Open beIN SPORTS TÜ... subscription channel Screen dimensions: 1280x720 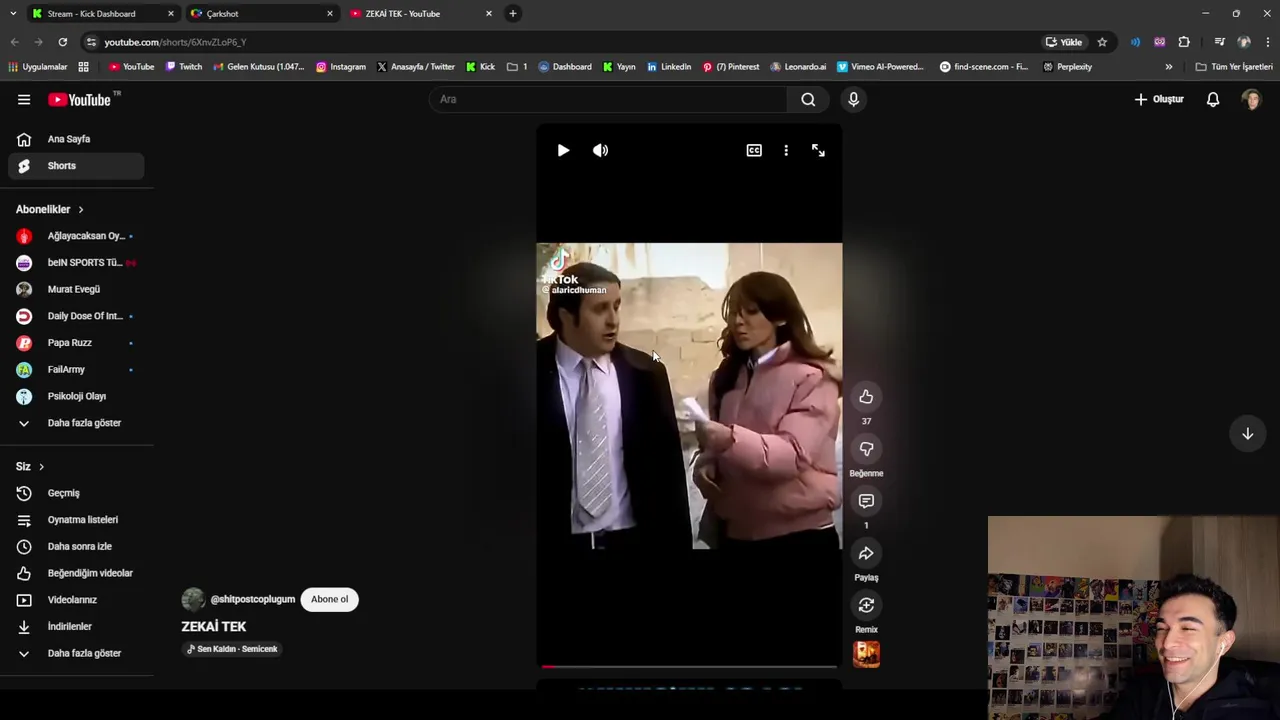click(76, 262)
